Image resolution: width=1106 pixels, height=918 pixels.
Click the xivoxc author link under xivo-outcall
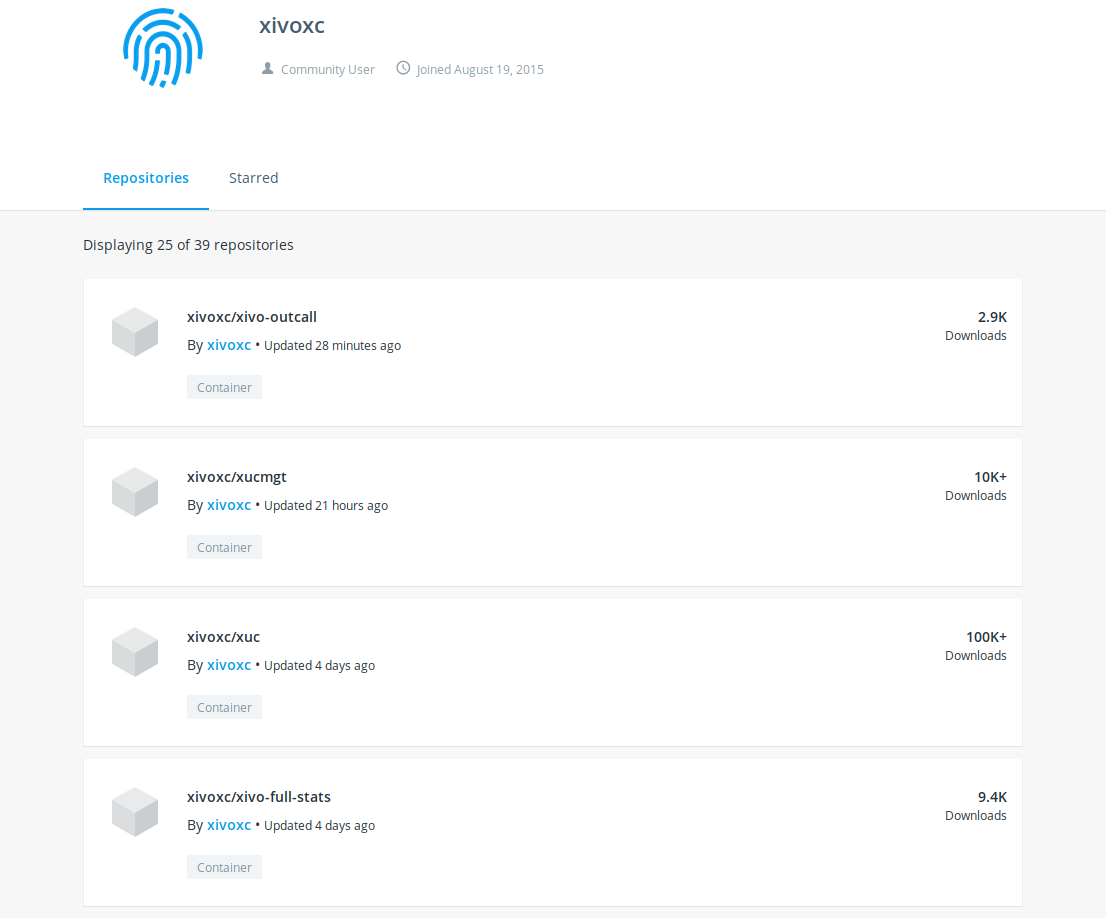(x=229, y=345)
